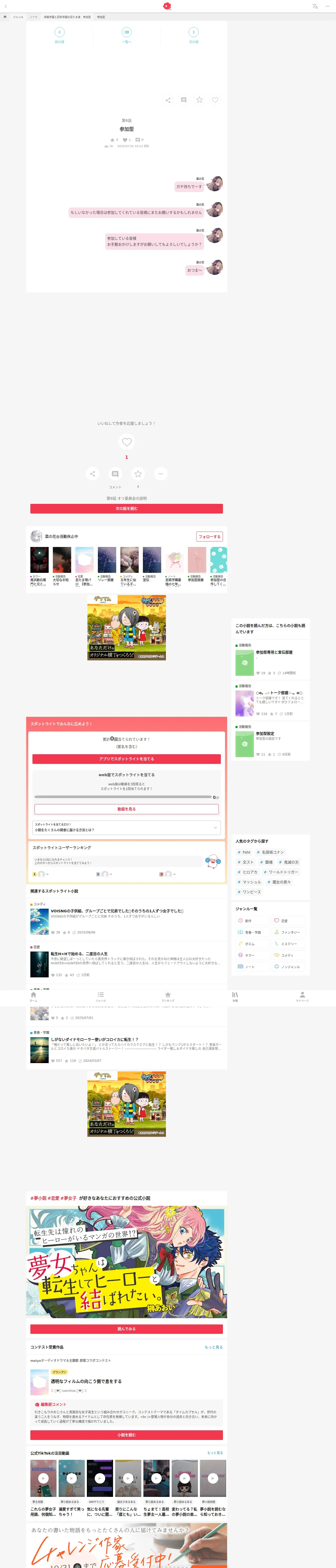The width and height of the screenshot is (336, 1568).
Task: Click もっと見る beside コンテスト受賞作品
Action: [x=214, y=1347]
